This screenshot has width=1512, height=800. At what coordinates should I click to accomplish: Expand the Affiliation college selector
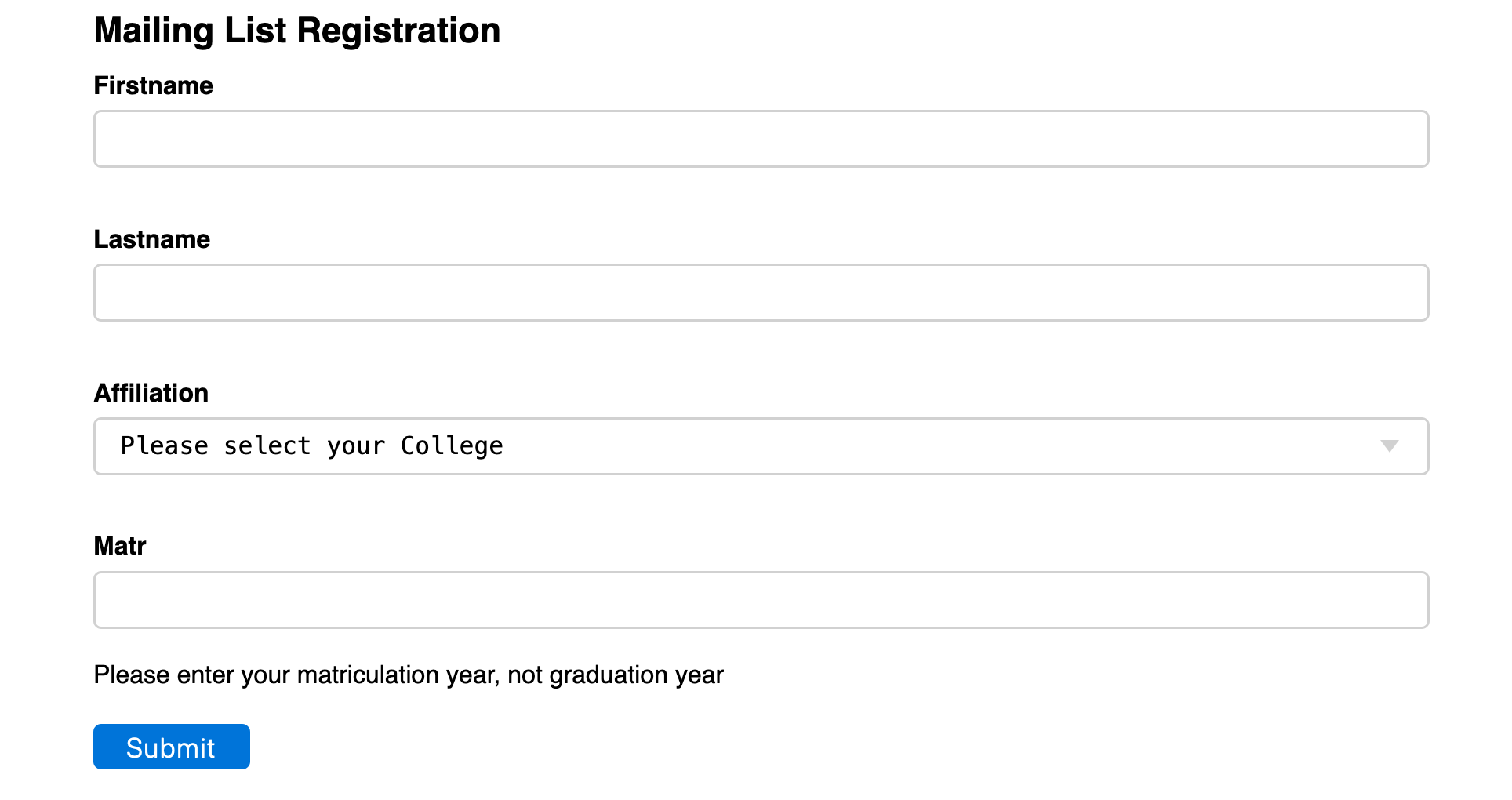[761, 446]
